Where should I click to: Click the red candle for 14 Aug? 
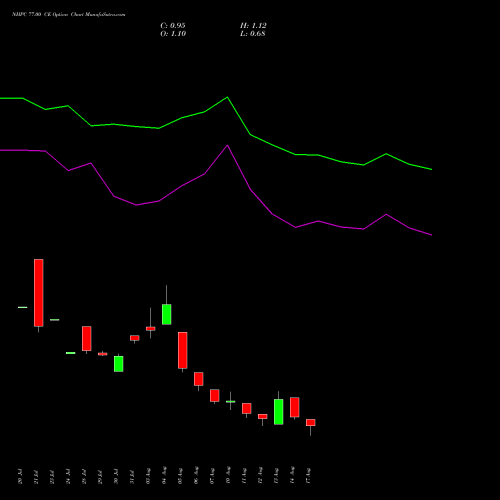(x=295, y=407)
